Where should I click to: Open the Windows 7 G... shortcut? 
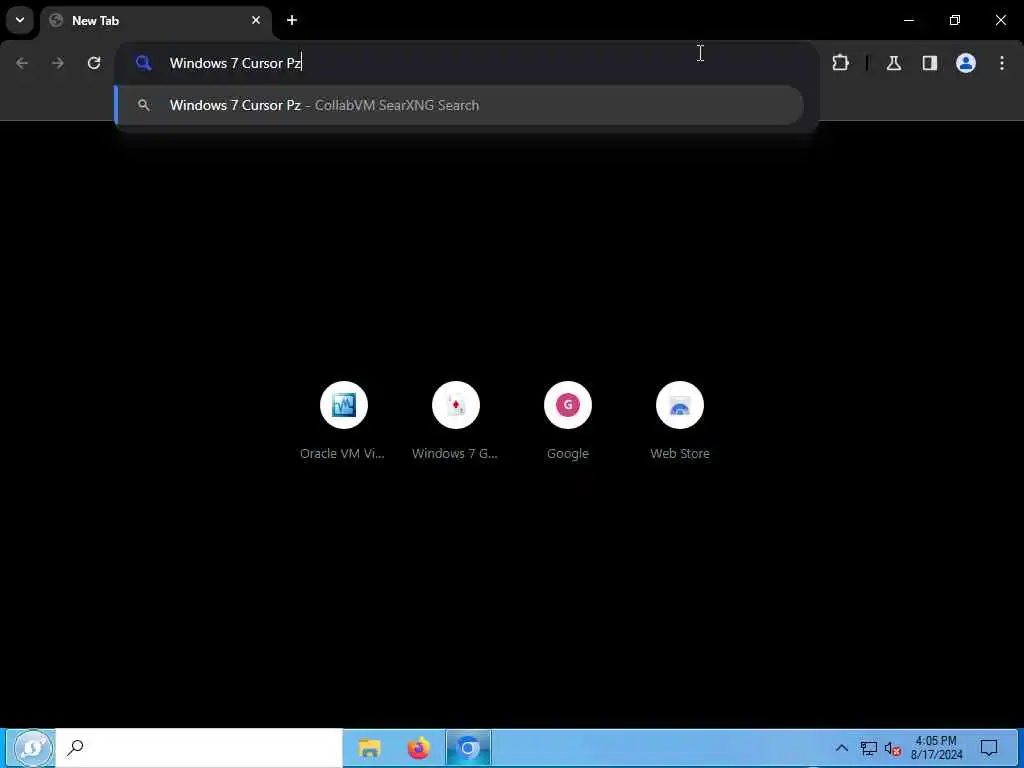[x=455, y=421]
